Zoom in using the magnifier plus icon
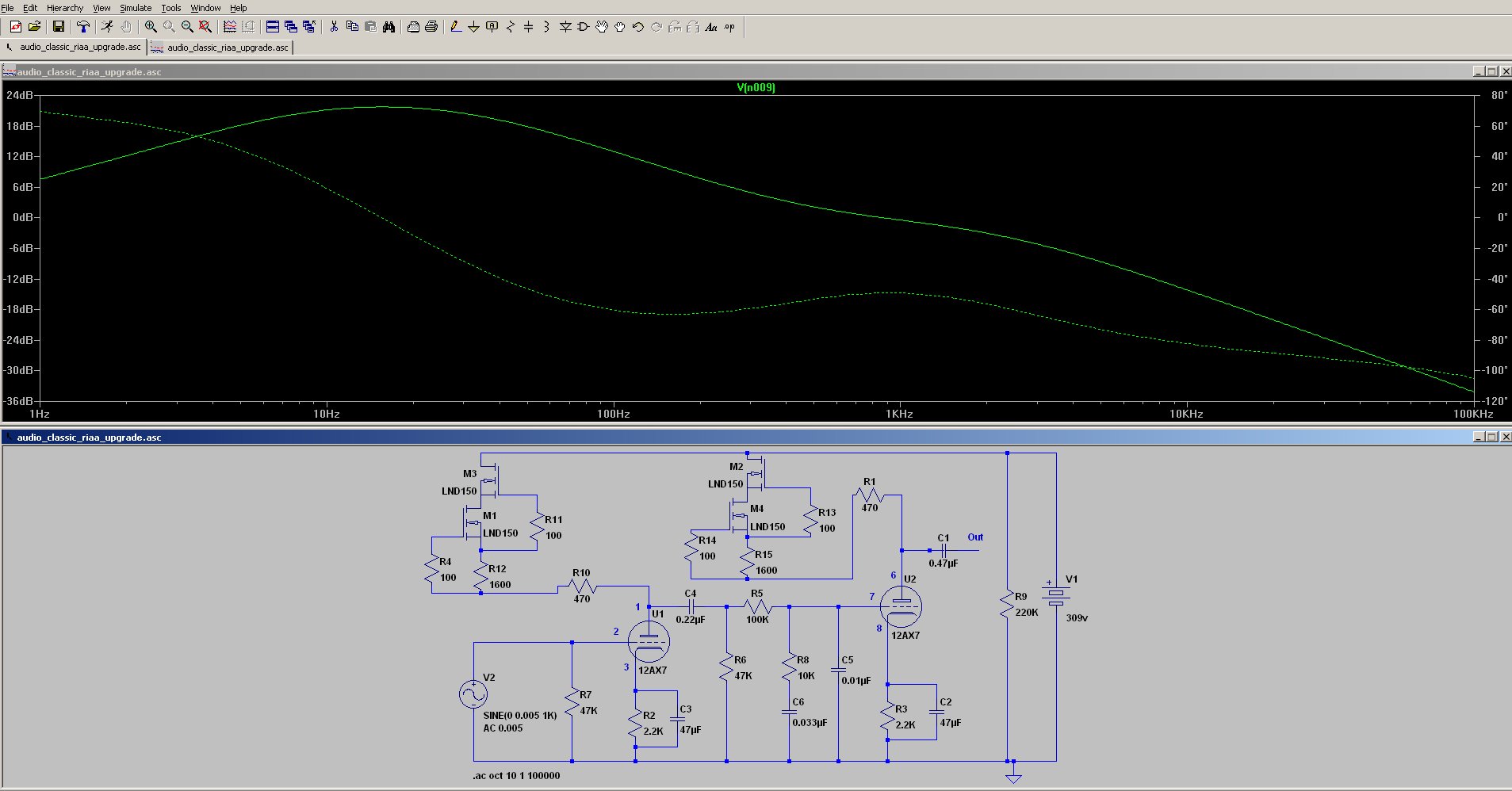1512x791 pixels. click(151, 27)
